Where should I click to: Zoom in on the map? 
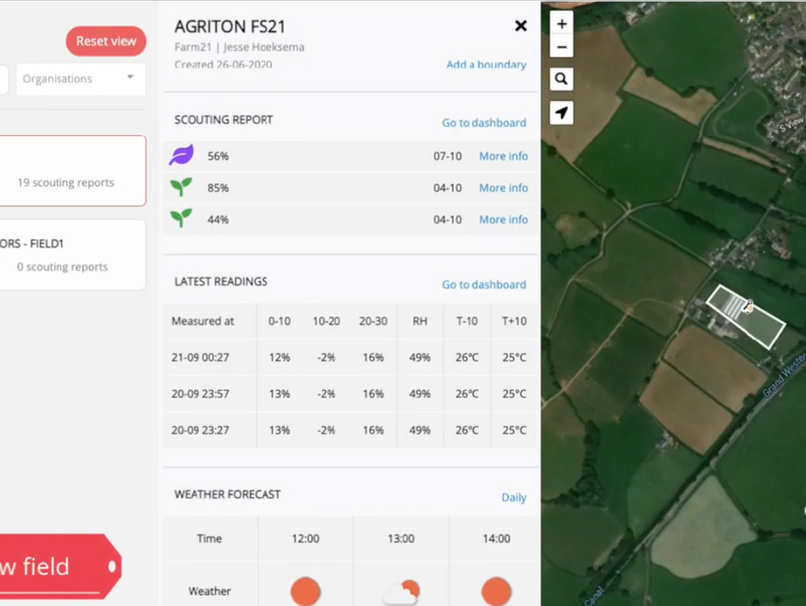coord(561,23)
